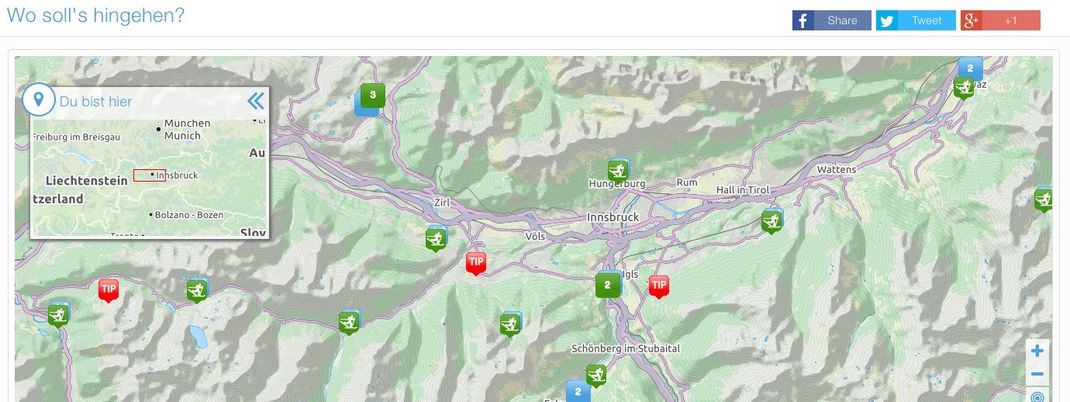Click the Twitter Tweet button

tap(916, 20)
